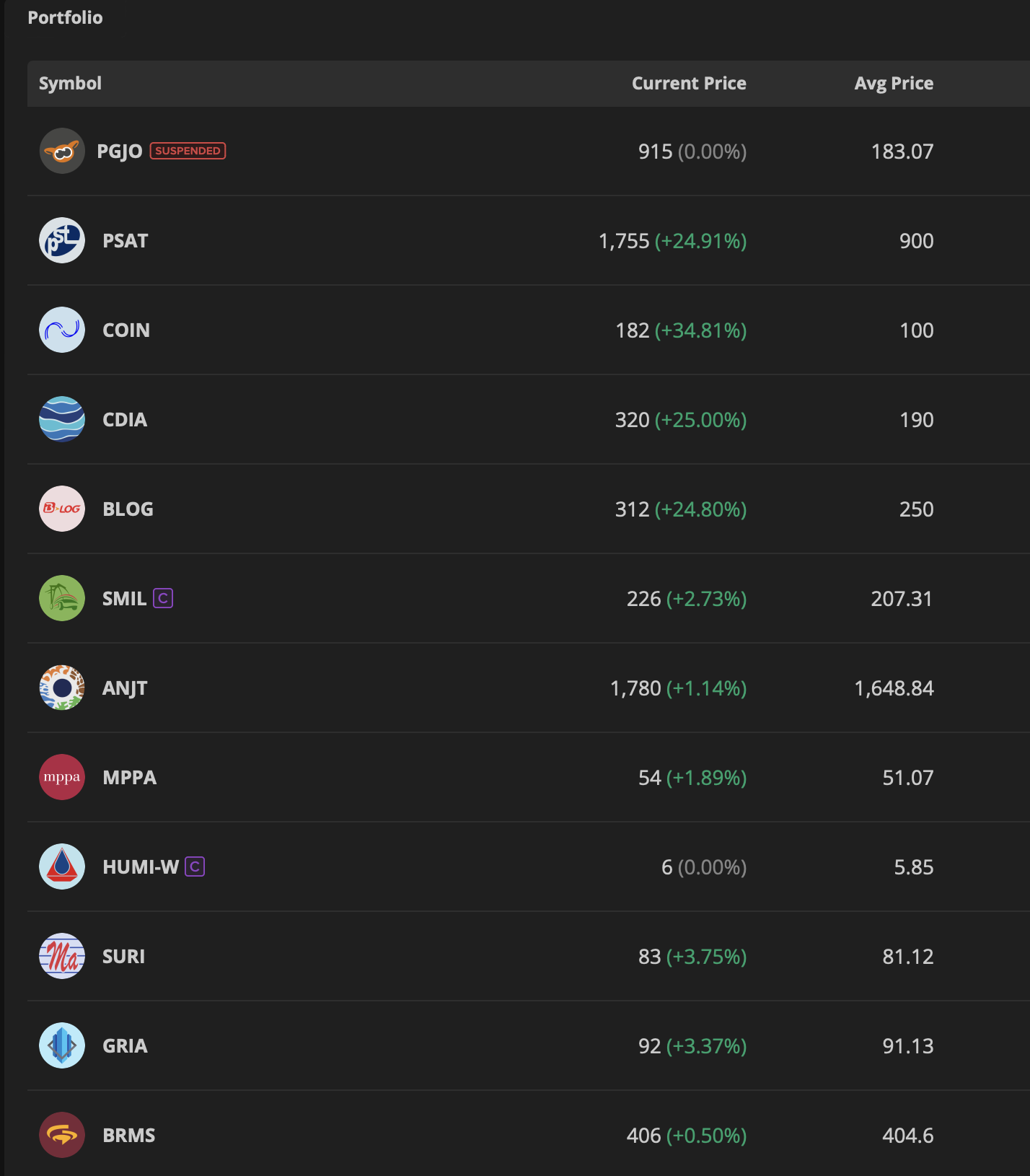Open the BLOG B-LOG logo icon
1030x1176 pixels.
pos(62,509)
